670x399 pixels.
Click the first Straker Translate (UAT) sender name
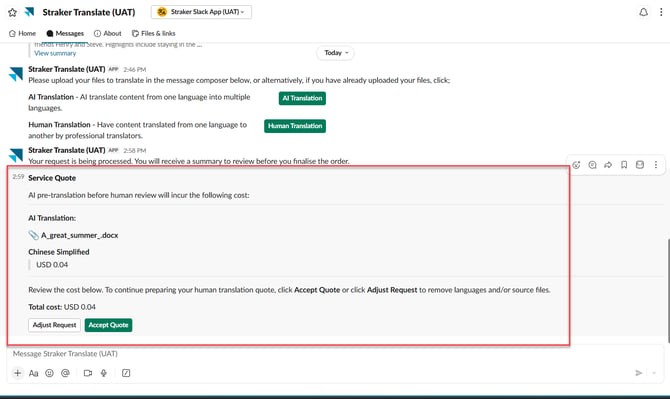pyautogui.click(x=67, y=69)
